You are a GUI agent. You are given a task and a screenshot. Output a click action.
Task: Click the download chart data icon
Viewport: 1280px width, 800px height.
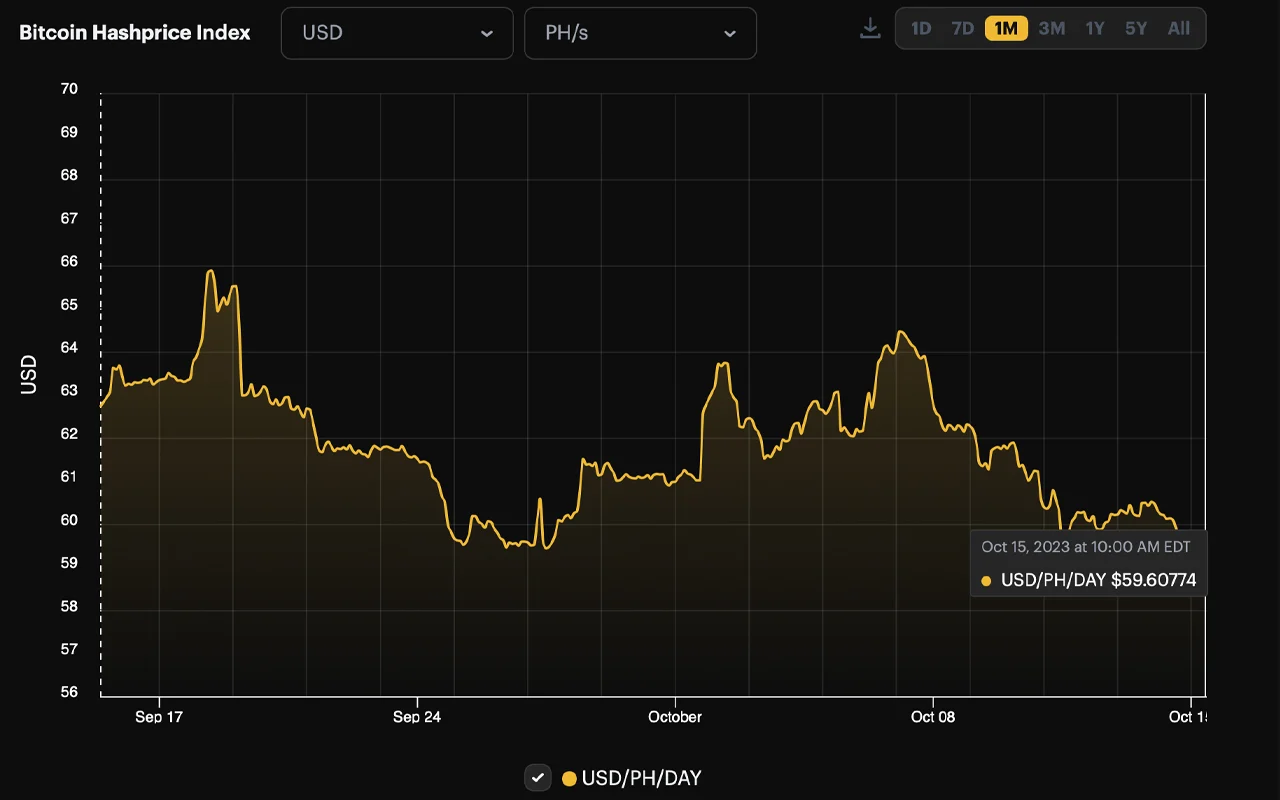tap(870, 29)
